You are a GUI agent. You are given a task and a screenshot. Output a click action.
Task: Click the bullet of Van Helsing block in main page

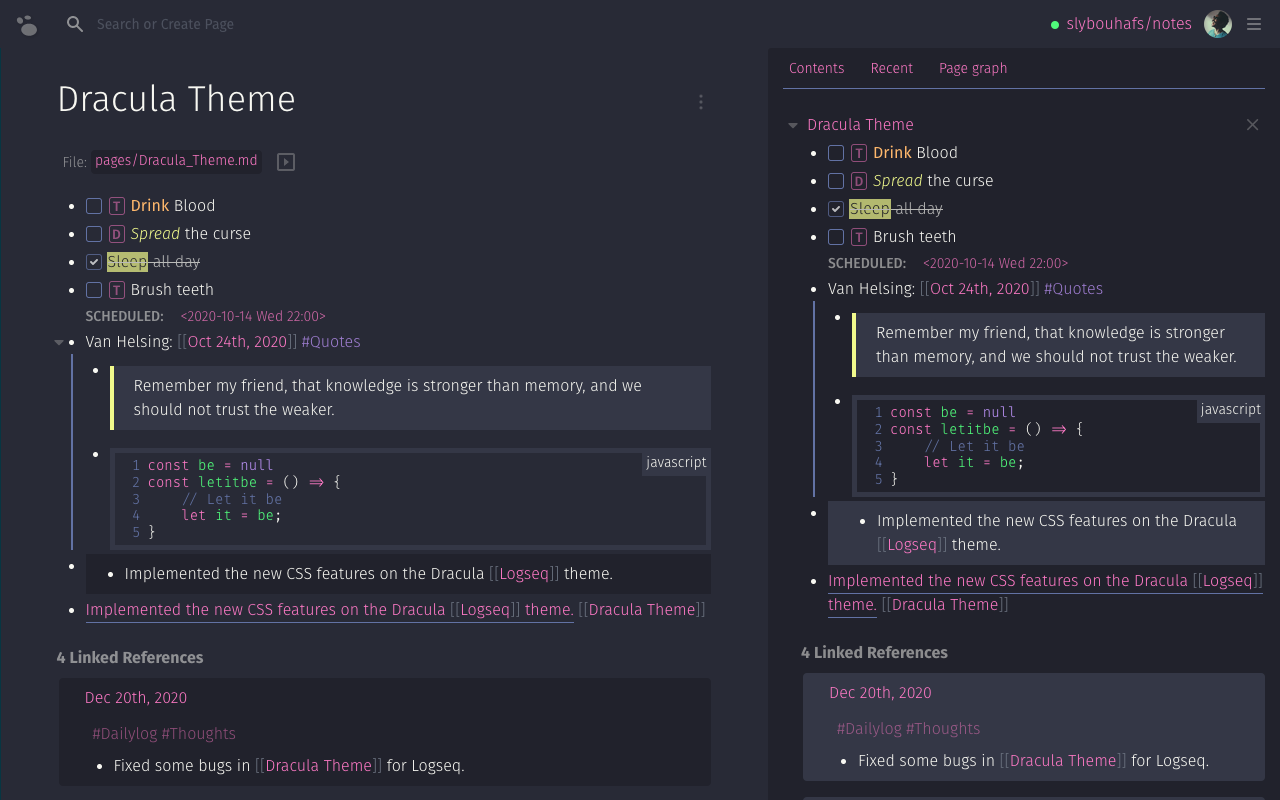click(72, 343)
